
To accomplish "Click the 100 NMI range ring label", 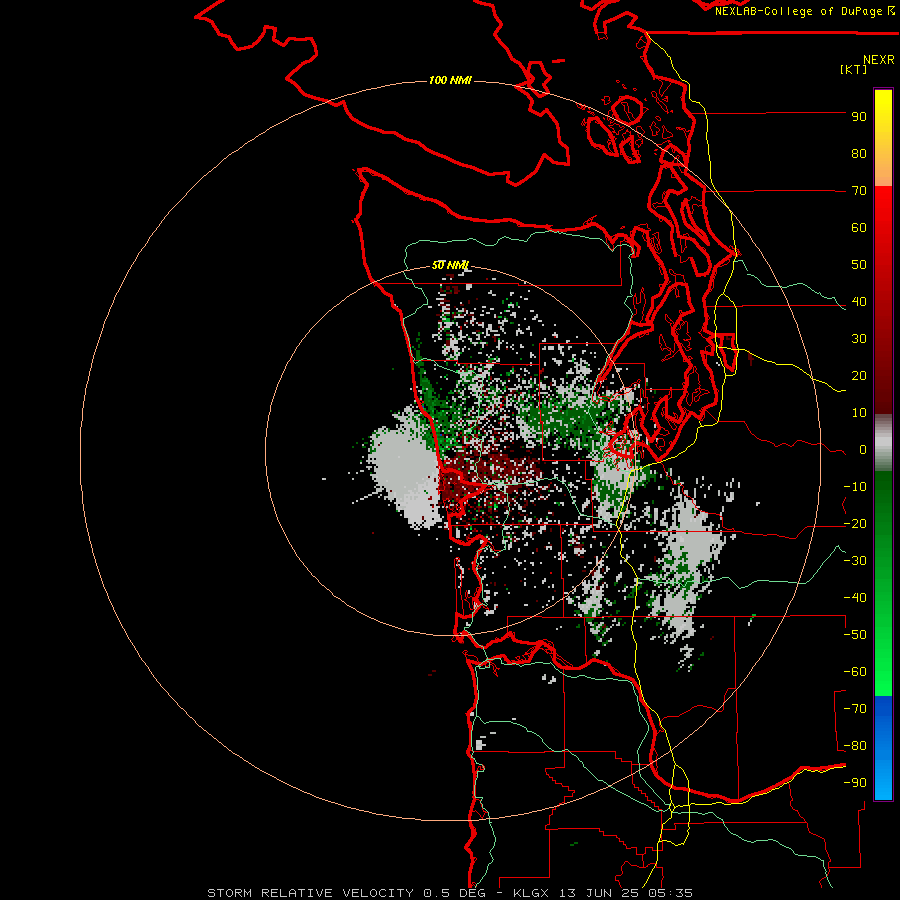I will point(449,80).
